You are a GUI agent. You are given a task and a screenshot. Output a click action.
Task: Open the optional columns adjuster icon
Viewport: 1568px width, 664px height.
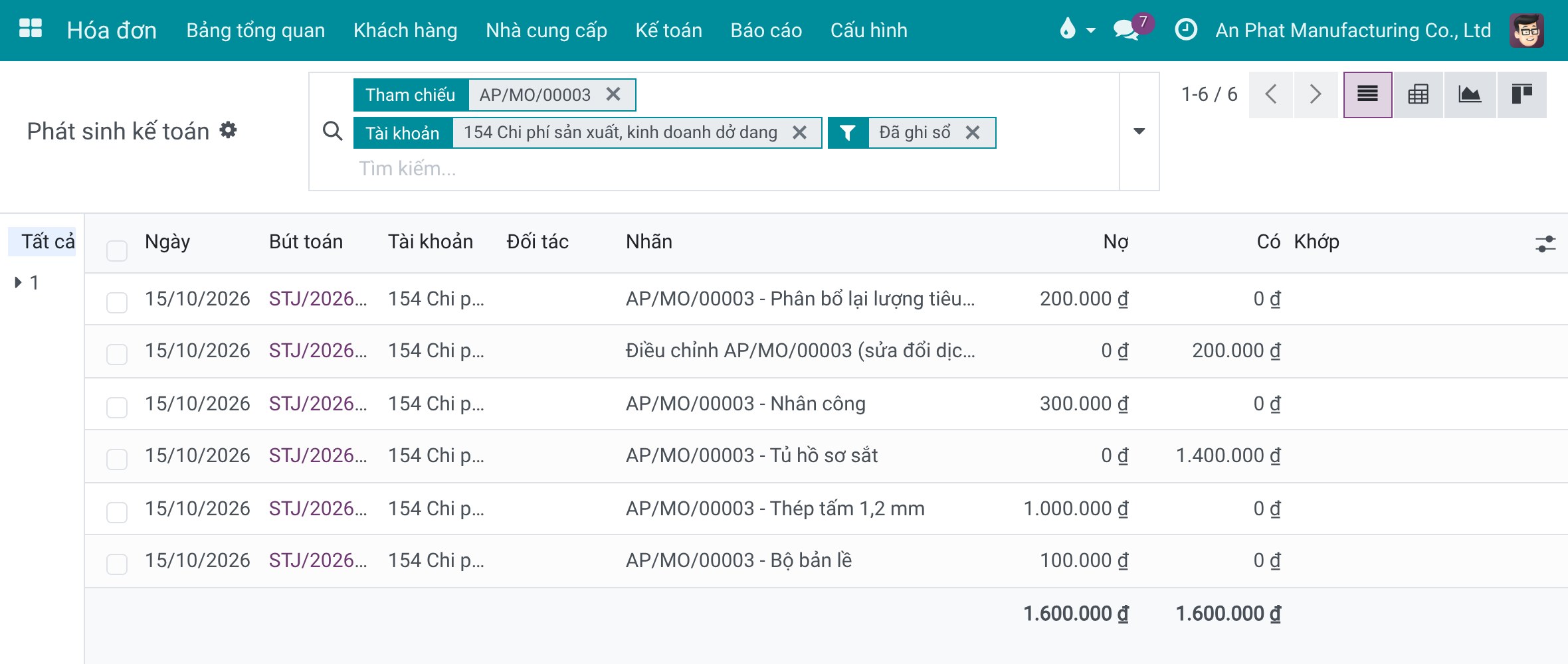pyautogui.click(x=1545, y=244)
